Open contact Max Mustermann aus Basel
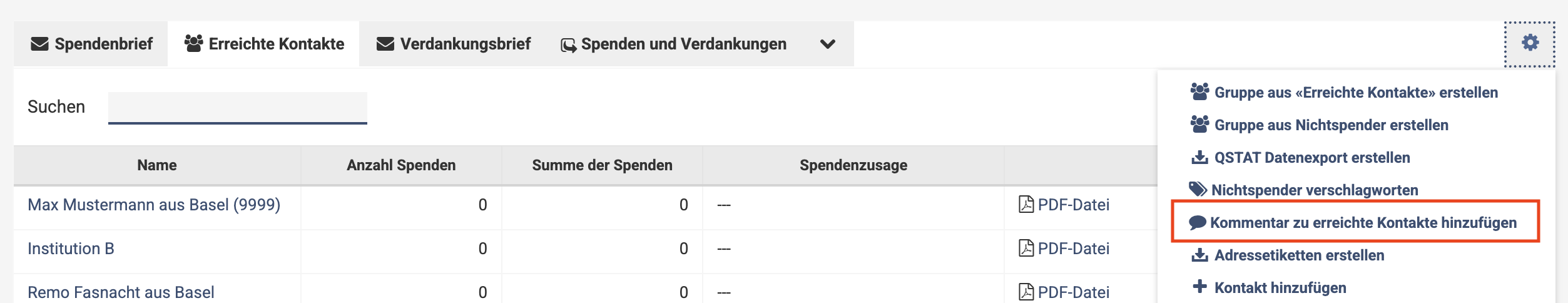 pos(154,205)
